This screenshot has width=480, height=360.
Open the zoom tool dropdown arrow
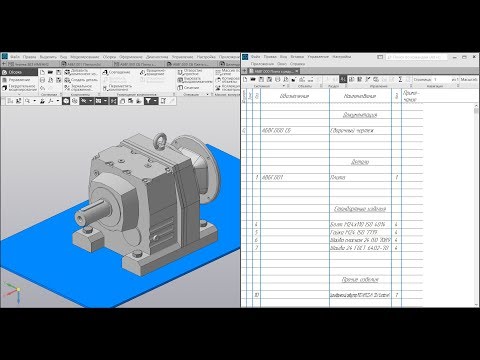click(34, 101)
